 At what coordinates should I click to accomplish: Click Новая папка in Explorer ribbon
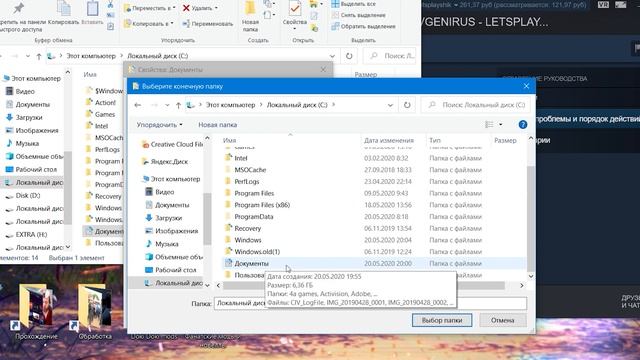coord(250,16)
